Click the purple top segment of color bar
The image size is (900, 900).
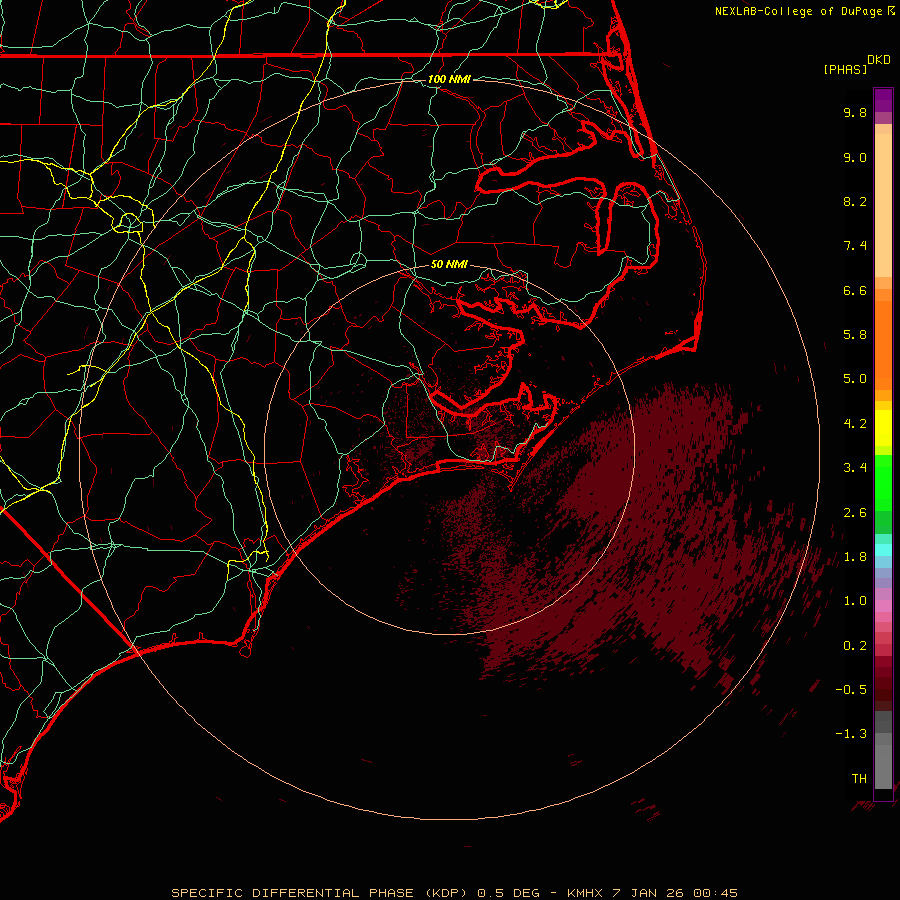click(883, 100)
